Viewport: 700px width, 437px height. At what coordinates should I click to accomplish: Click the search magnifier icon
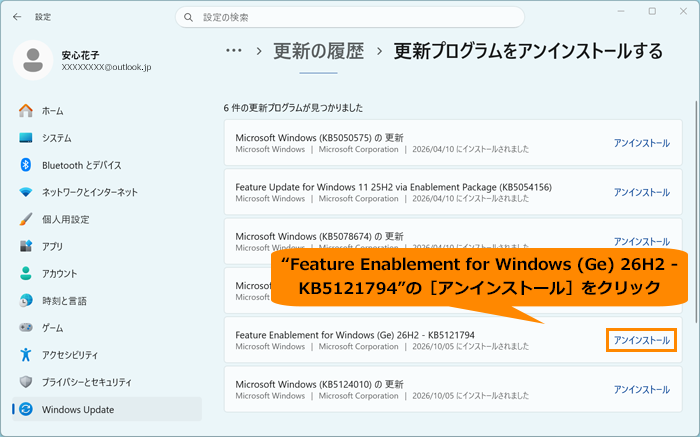coord(188,17)
